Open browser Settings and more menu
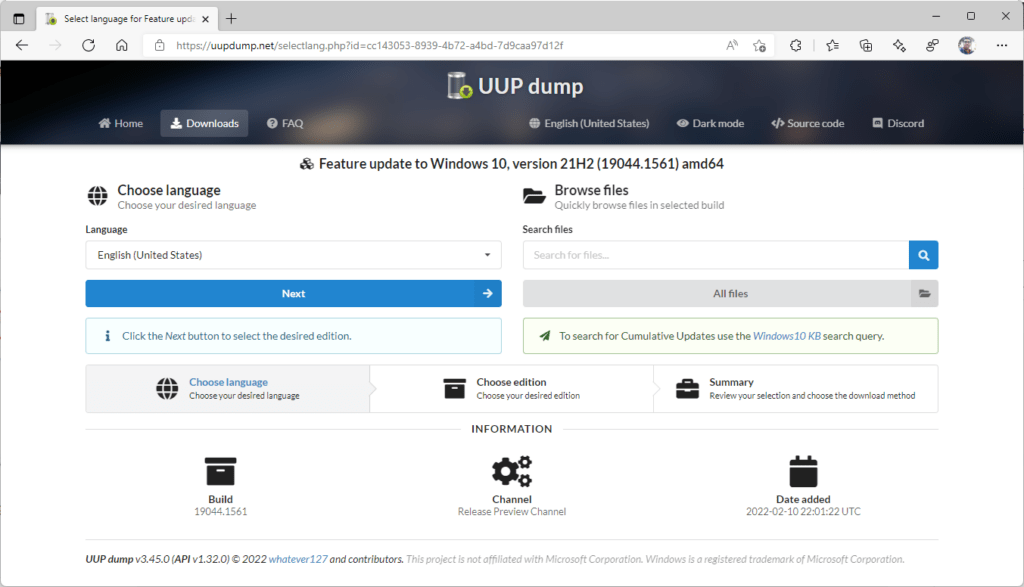The height and width of the screenshot is (587, 1024). (1001, 45)
